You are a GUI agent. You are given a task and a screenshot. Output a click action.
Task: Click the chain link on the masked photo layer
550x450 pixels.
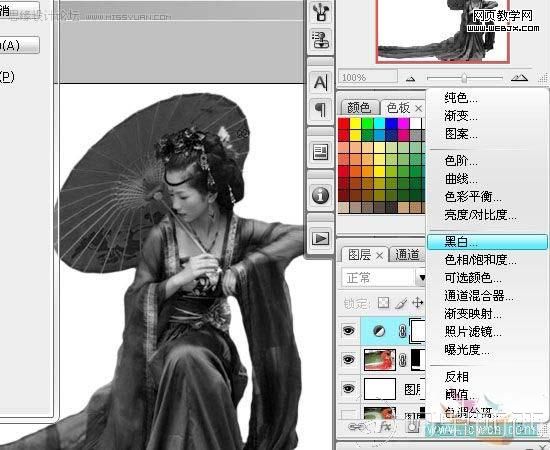(402, 360)
